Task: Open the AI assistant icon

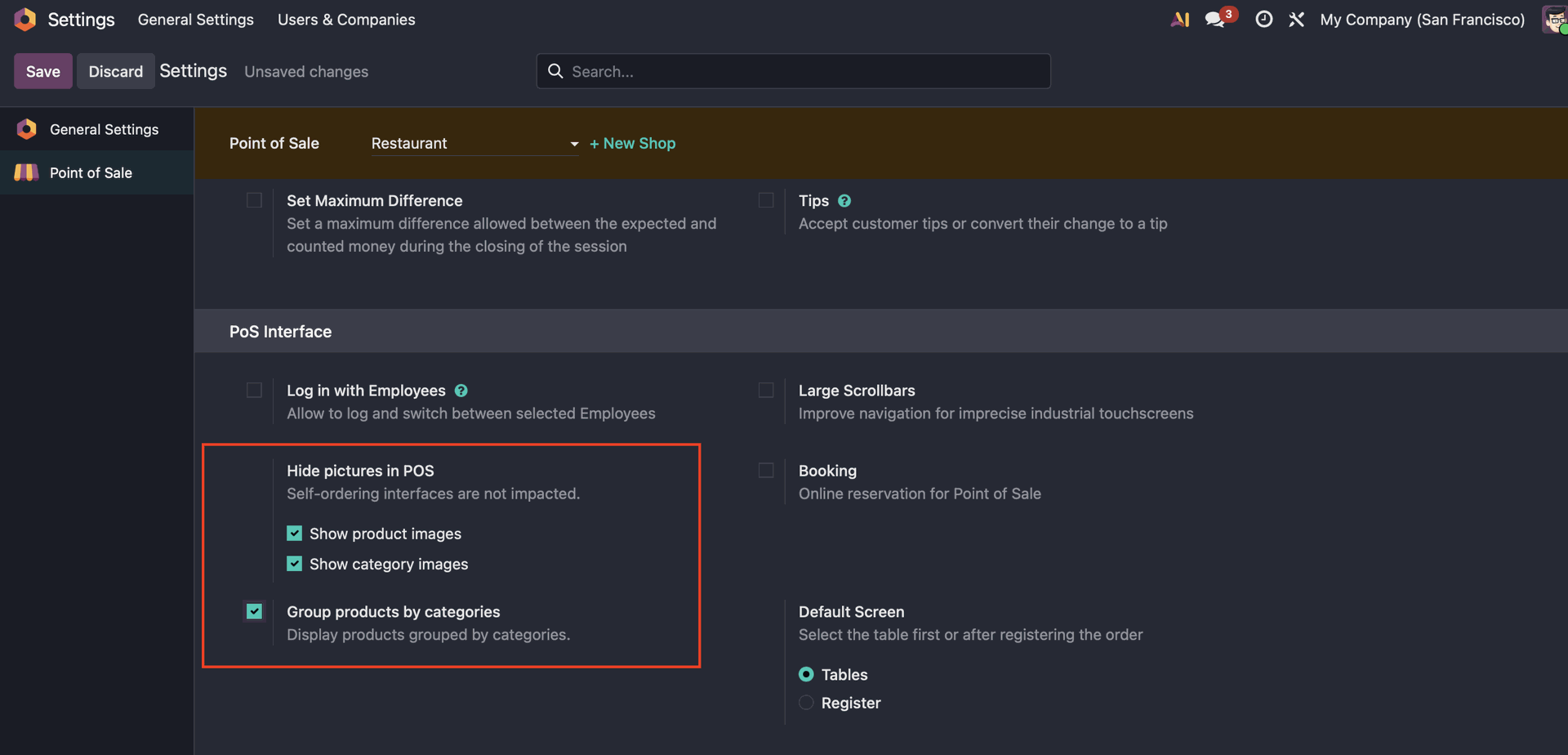Action: [x=1180, y=20]
